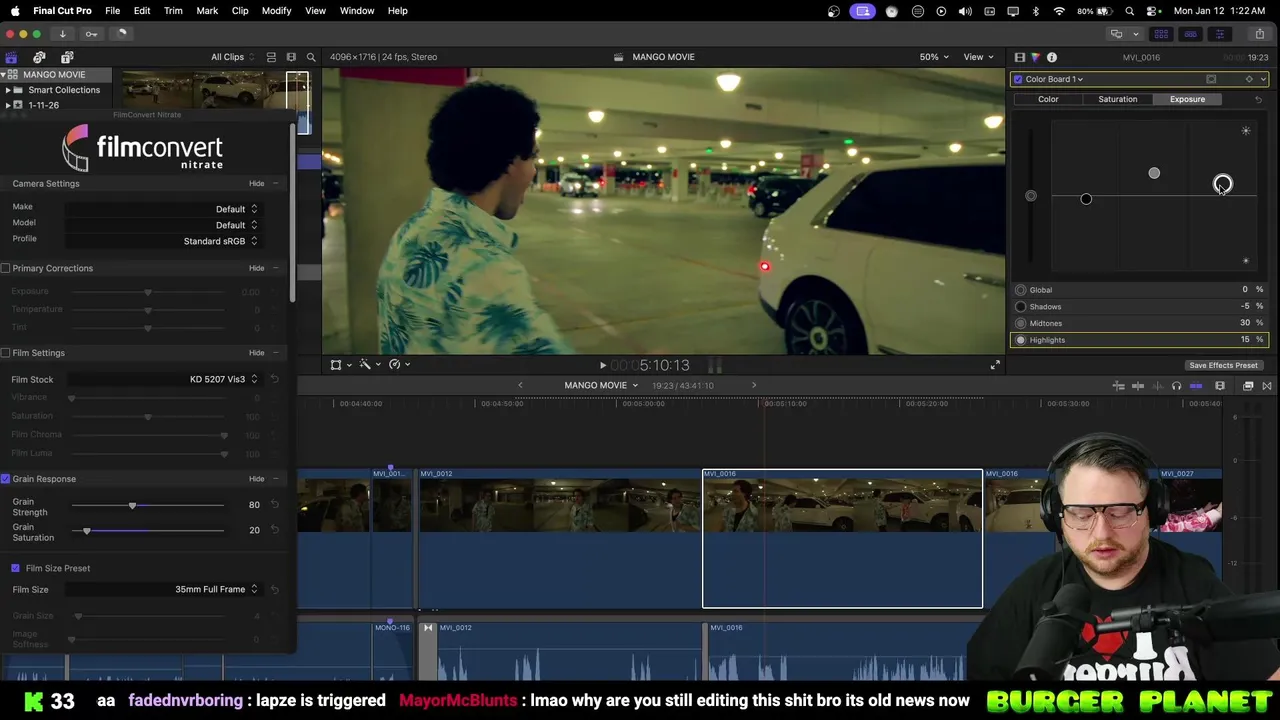Hide the Grain Response section

point(257,479)
